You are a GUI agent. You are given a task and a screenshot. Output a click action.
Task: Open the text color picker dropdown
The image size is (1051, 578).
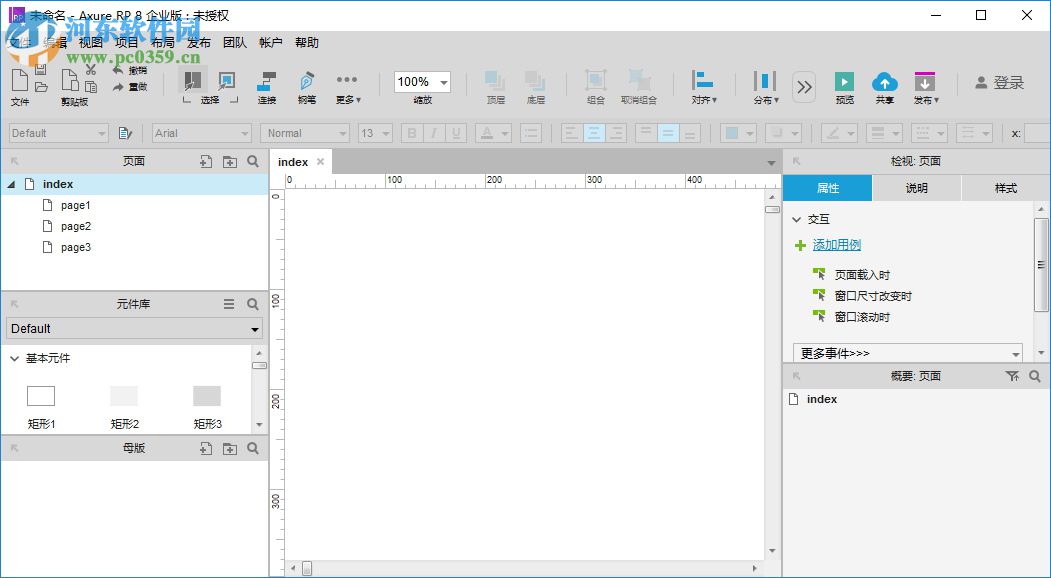point(504,132)
